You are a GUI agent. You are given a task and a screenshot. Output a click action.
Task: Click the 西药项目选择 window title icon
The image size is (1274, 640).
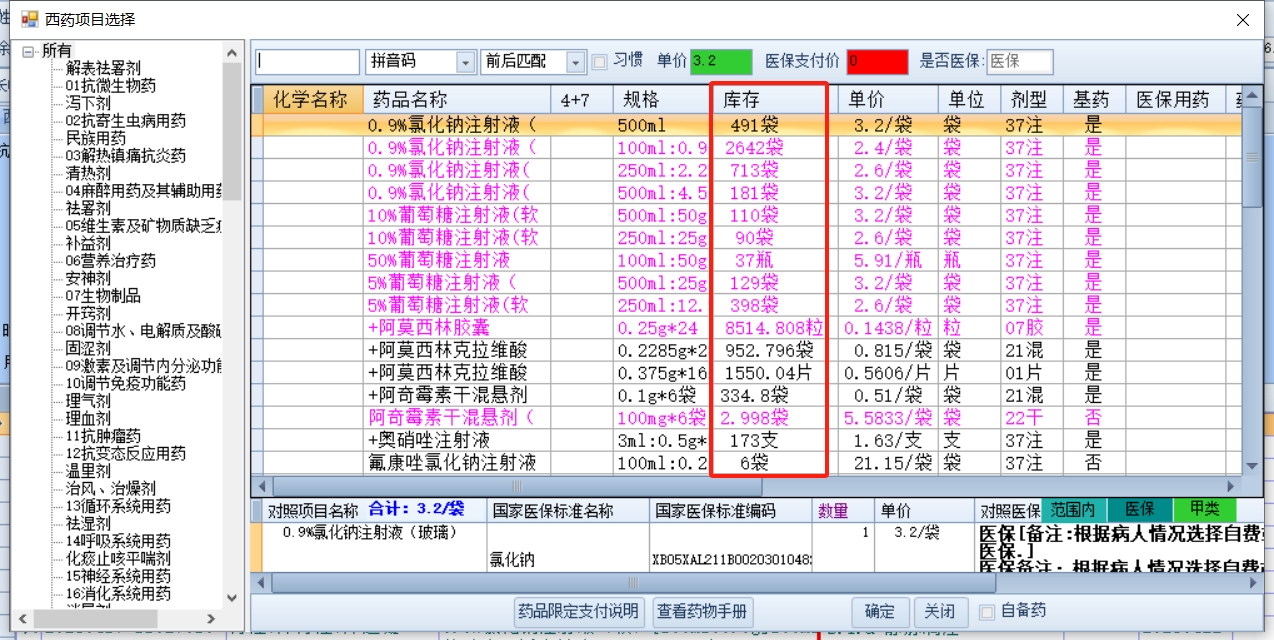(x=29, y=18)
